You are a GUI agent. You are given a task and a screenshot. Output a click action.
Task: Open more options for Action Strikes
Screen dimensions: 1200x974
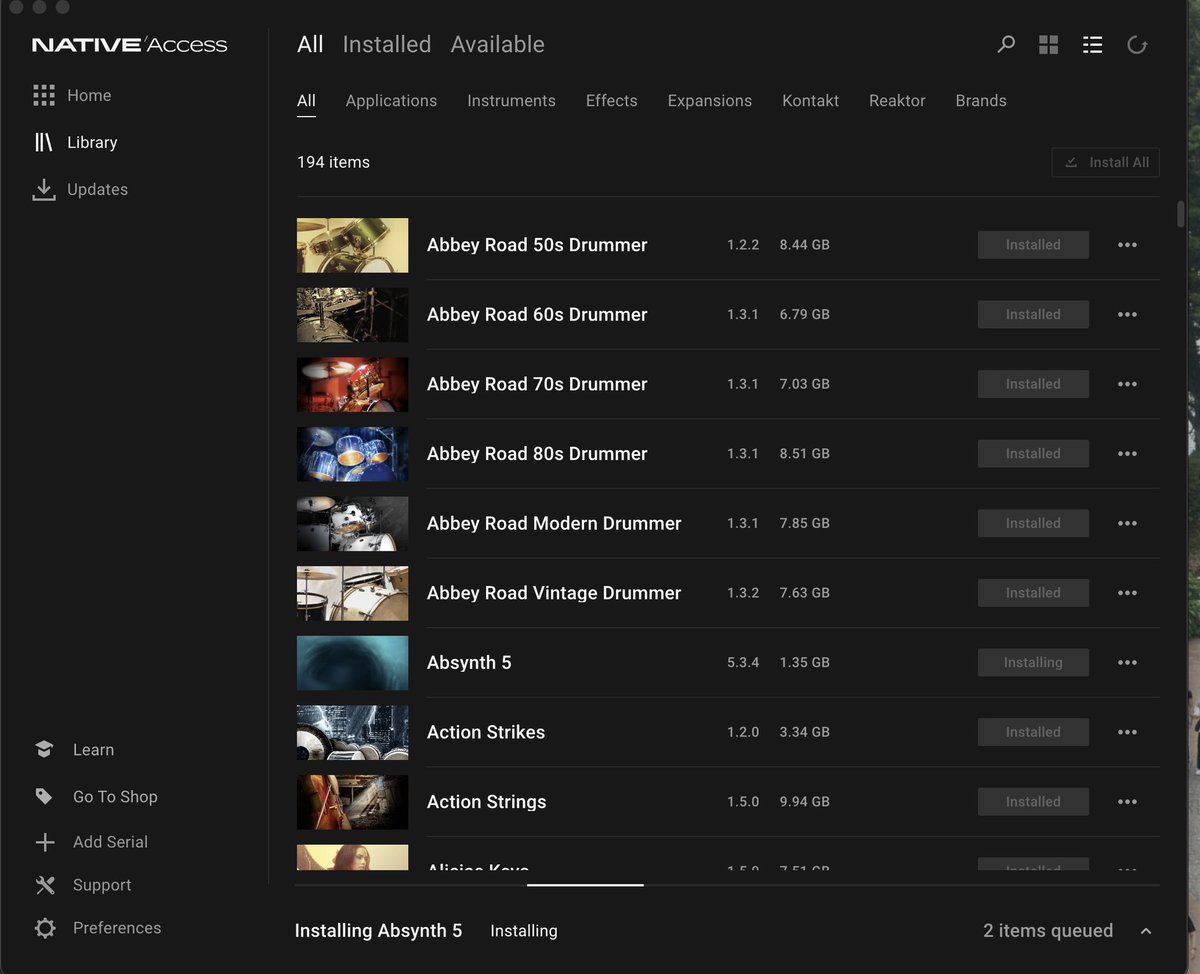coord(1127,732)
